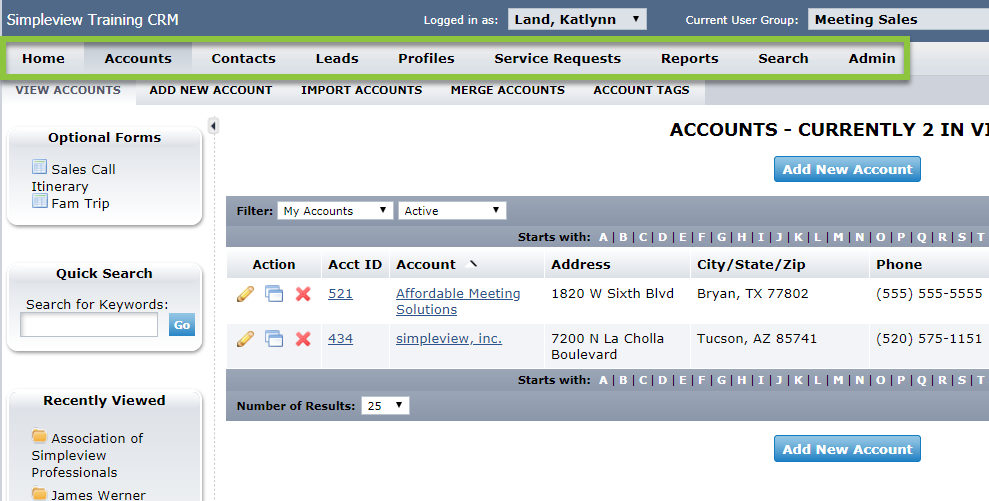Open the Current User Group dropdown
Viewport: 989px width, 501px height.
(898, 20)
